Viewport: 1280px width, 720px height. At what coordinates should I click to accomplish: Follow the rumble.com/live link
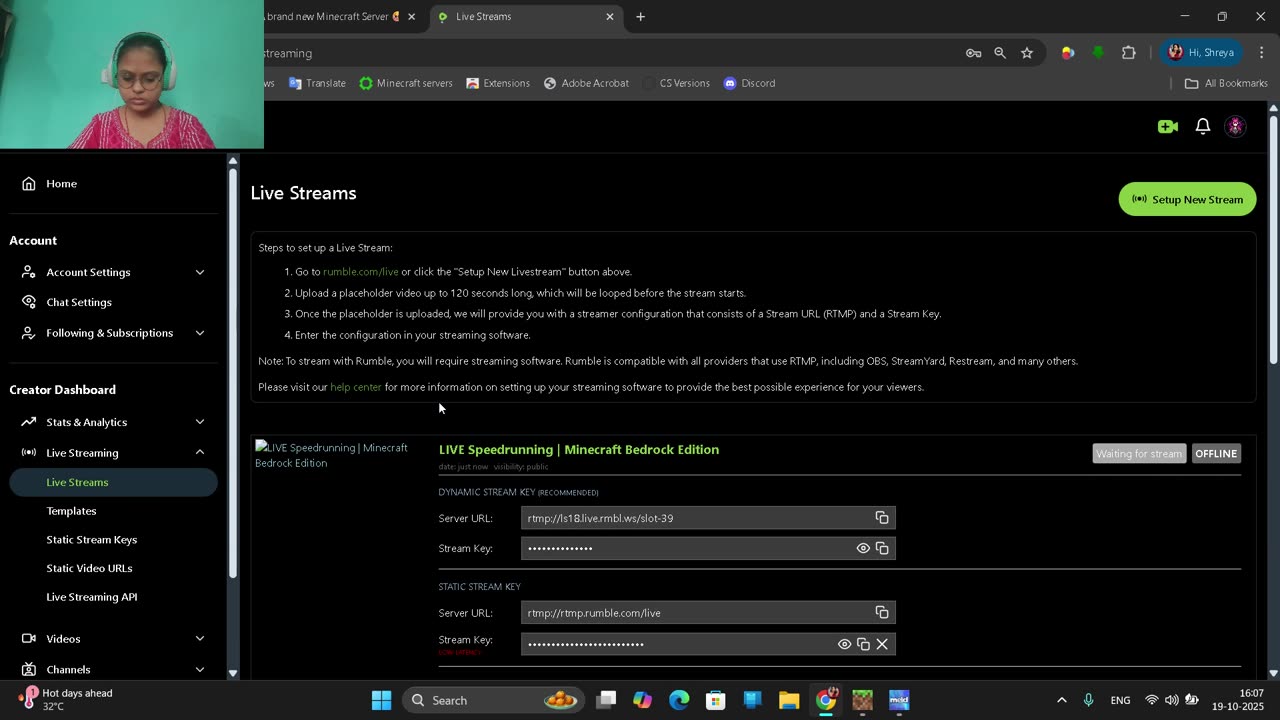coord(360,272)
